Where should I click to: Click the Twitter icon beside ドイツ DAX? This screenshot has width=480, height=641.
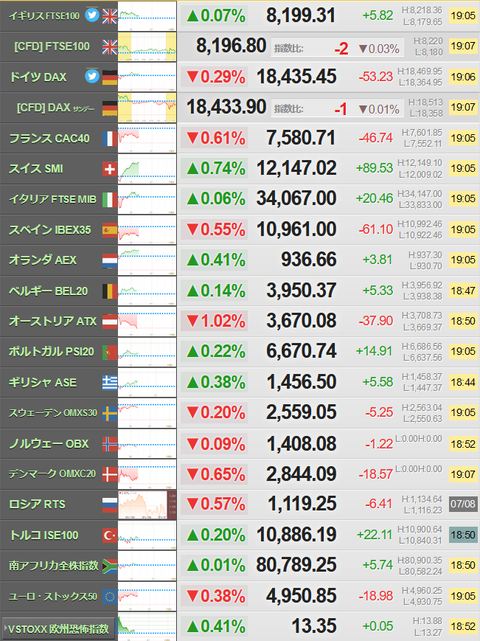point(92,76)
